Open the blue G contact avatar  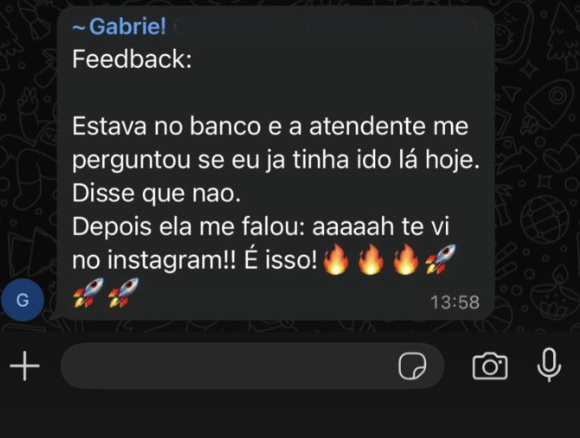point(23,300)
